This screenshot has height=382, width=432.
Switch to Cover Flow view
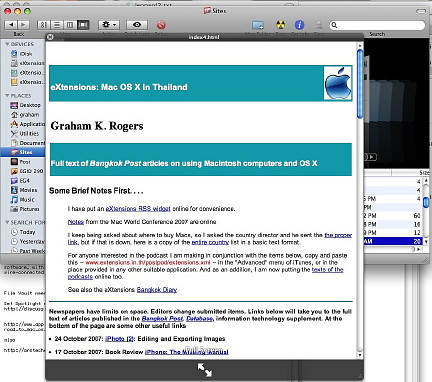tap(83, 25)
